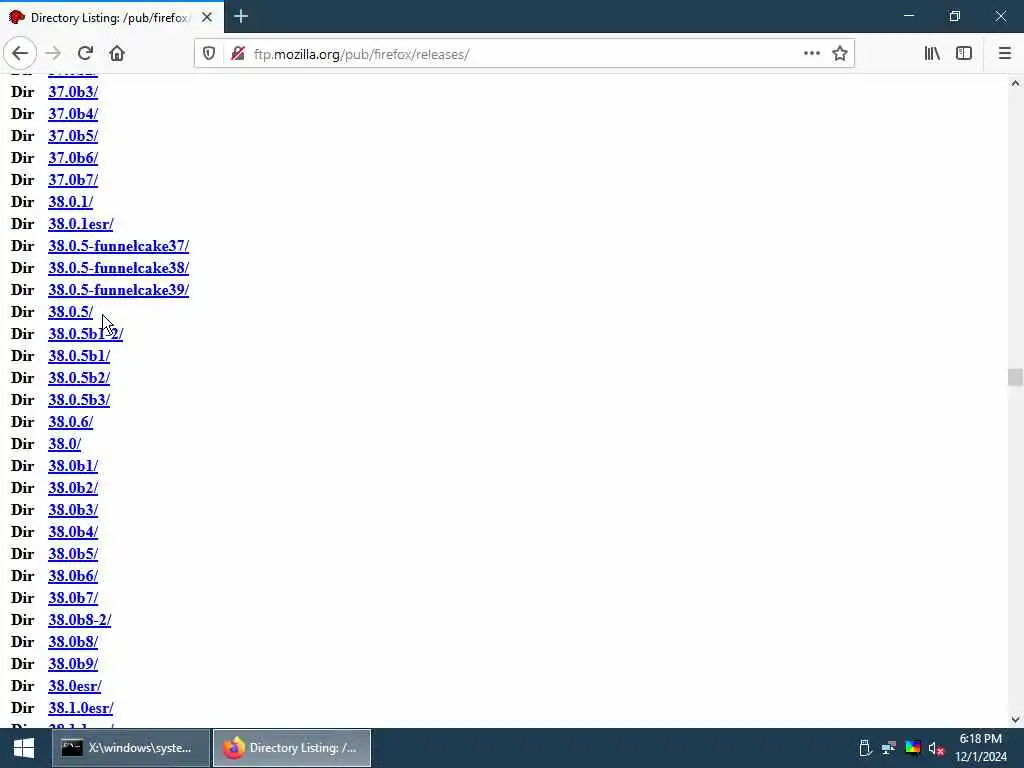Open the 38.0/ release directory
This screenshot has height=768, width=1024.
pyautogui.click(x=65, y=444)
